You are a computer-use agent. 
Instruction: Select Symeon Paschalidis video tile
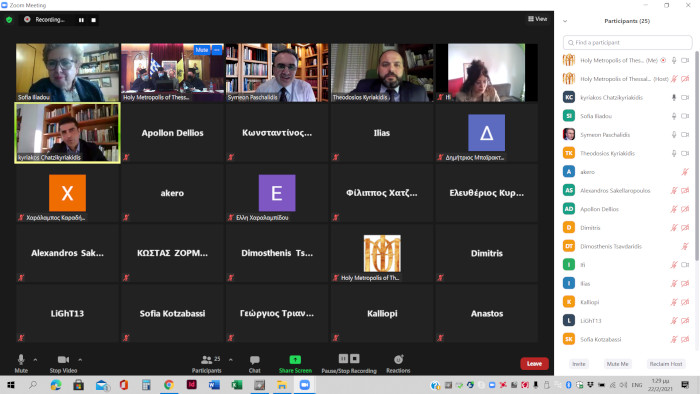pos(277,72)
